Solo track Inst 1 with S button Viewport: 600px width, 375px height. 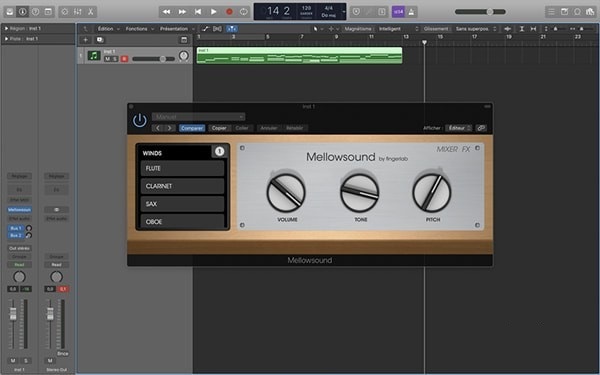pos(114,59)
